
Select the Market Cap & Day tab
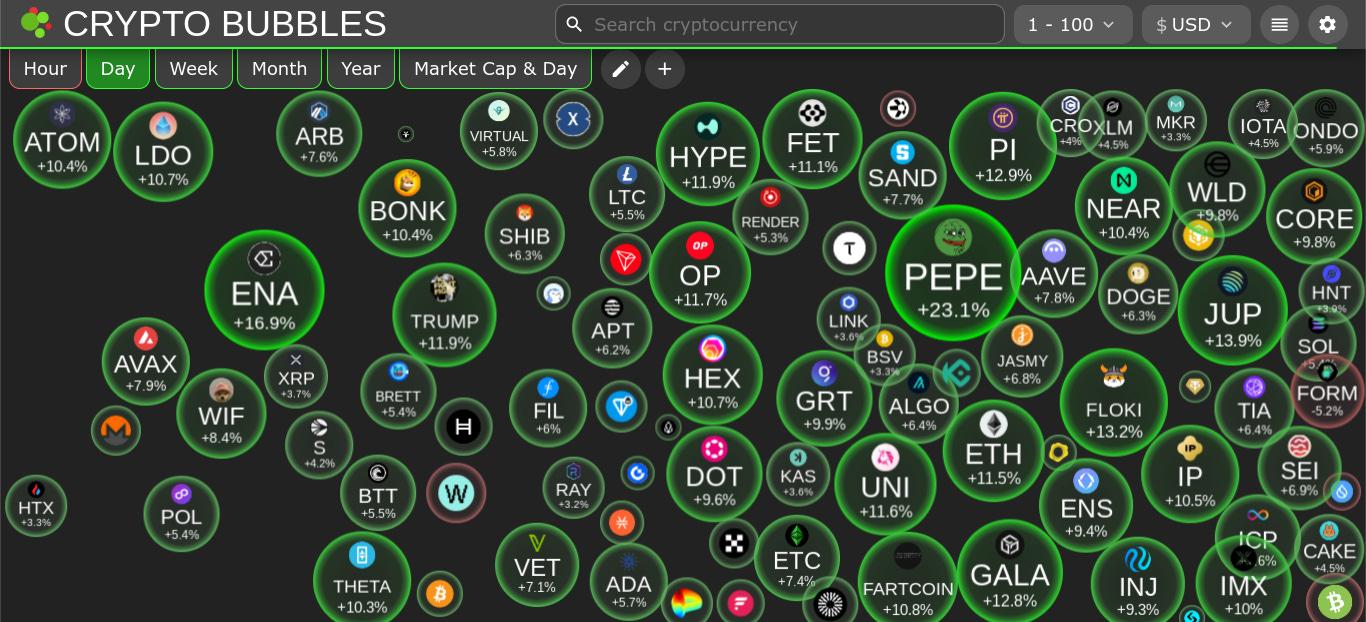click(x=495, y=69)
